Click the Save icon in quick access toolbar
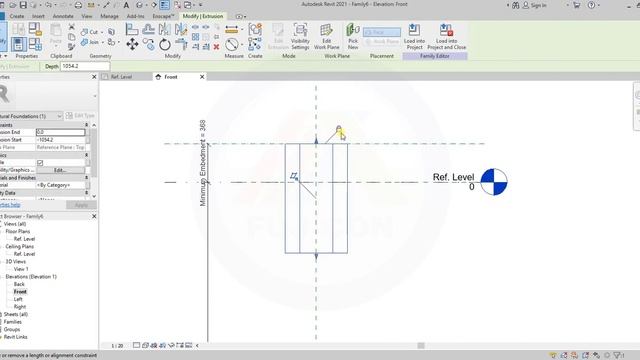Viewport: 640px width, 360px height. 23,5
